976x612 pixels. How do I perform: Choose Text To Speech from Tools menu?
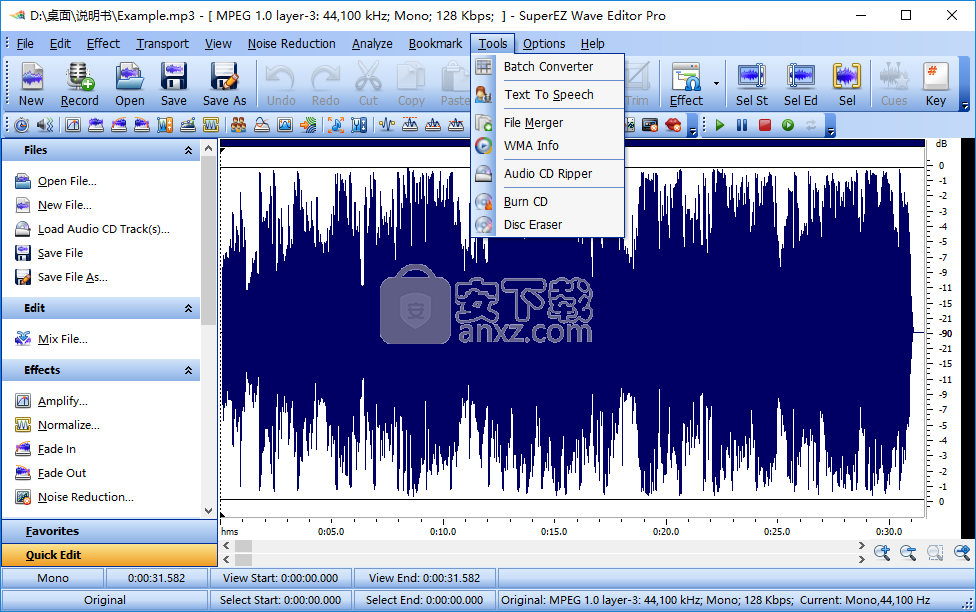[548, 95]
